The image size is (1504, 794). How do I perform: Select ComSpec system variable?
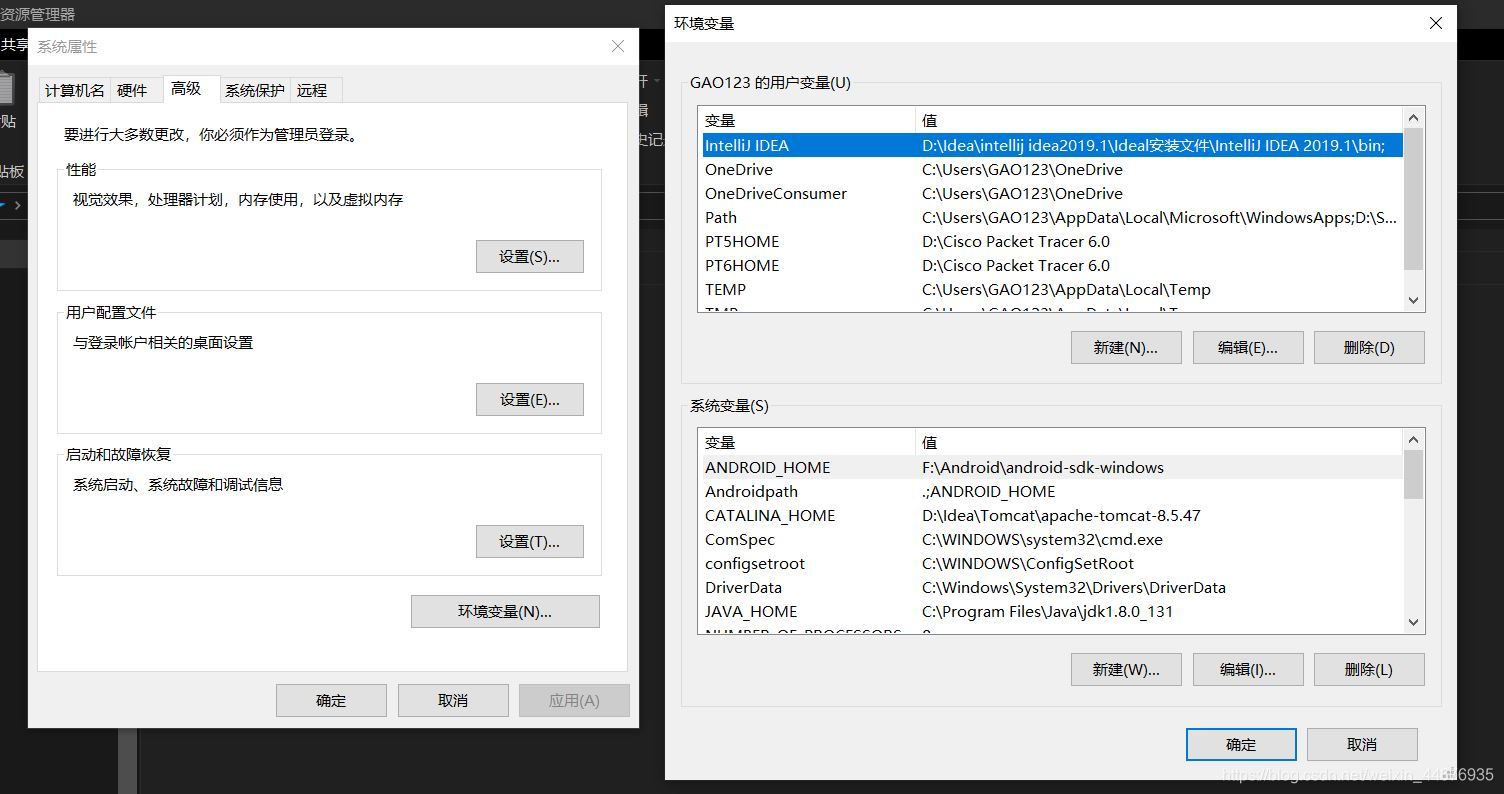[1050, 539]
